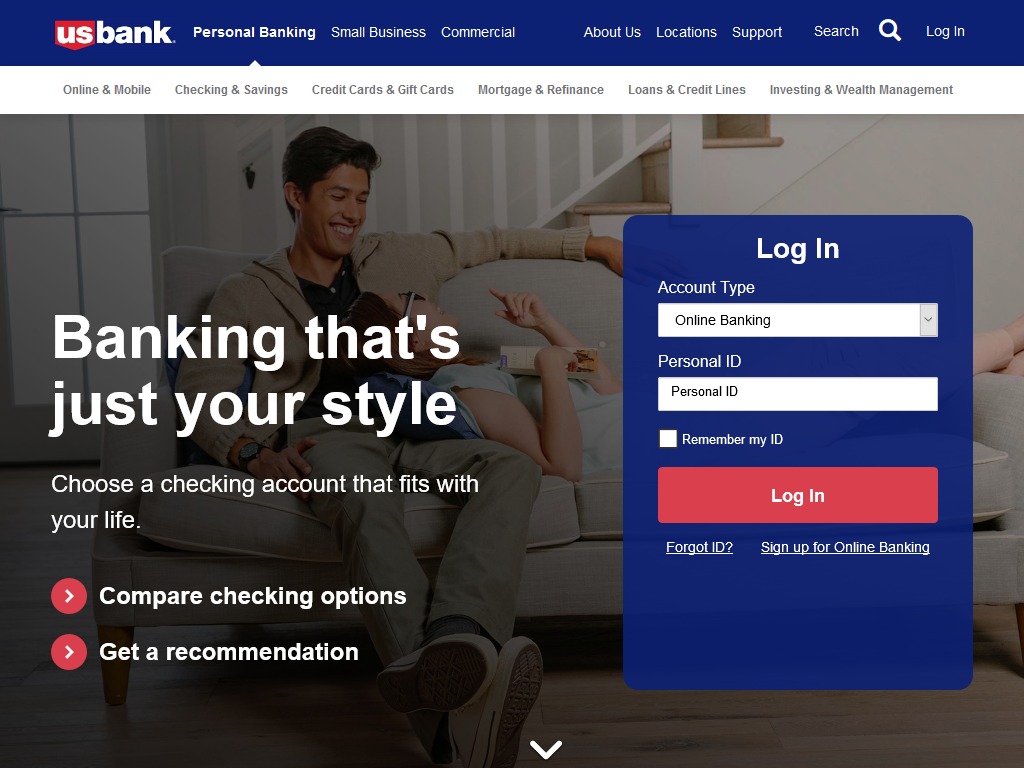The image size is (1024, 768).
Task: Click red arrow beside Get a recommendation
Action: (x=69, y=652)
